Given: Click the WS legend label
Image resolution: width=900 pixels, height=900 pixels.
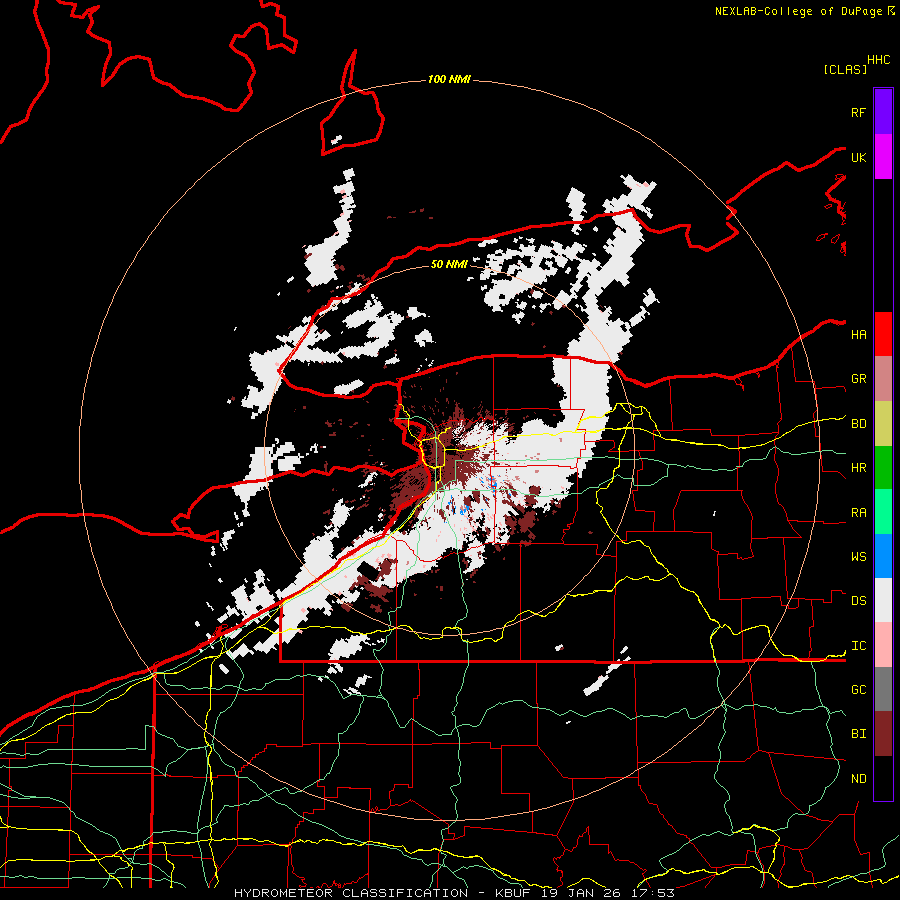Looking at the screenshot, I should coord(858,557).
